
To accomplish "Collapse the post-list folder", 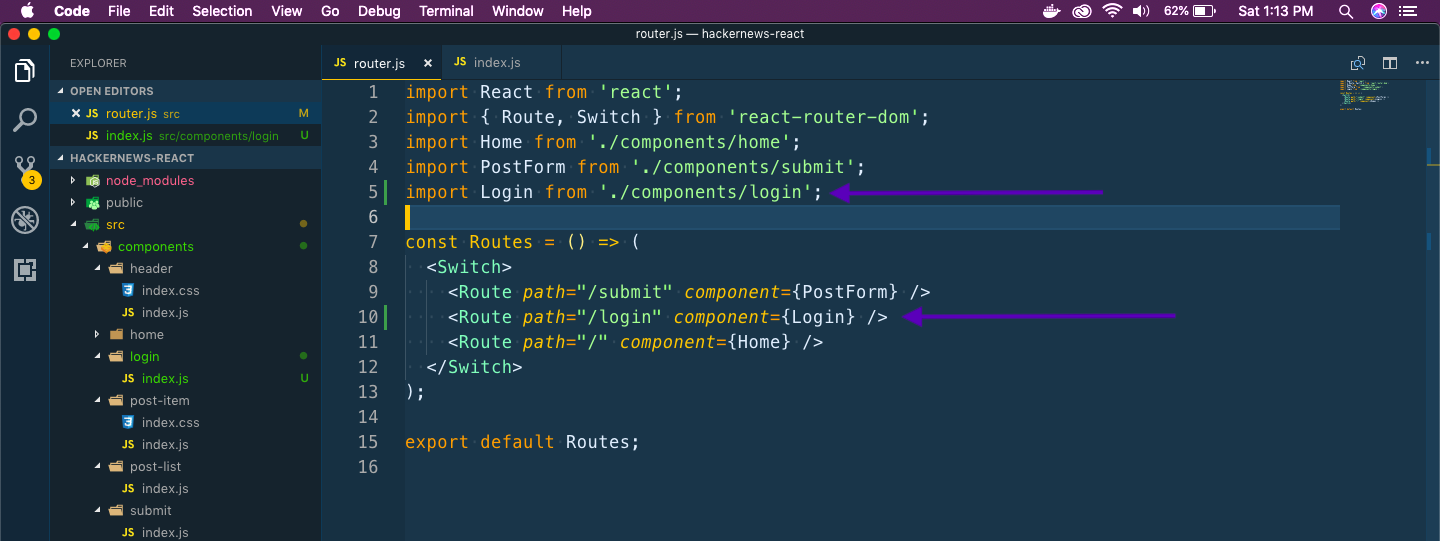I will click(97, 467).
